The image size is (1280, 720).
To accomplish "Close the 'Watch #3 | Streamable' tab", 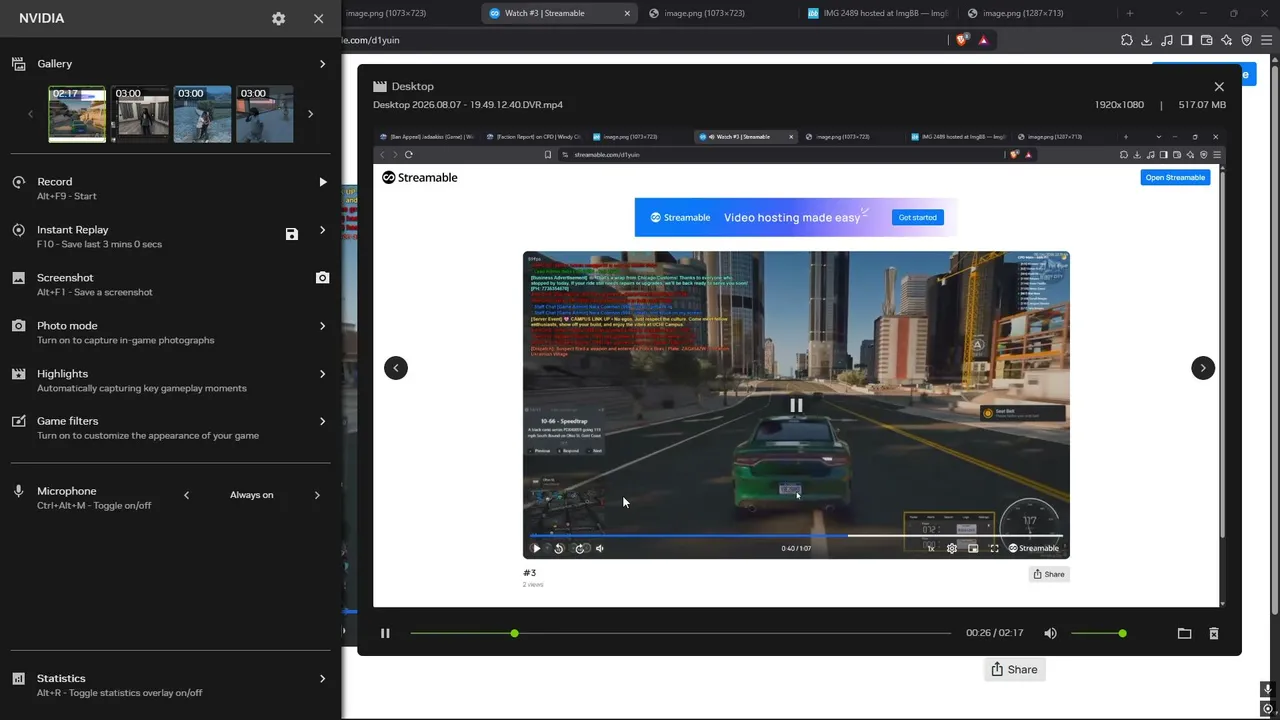I will (x=628, y=13).
